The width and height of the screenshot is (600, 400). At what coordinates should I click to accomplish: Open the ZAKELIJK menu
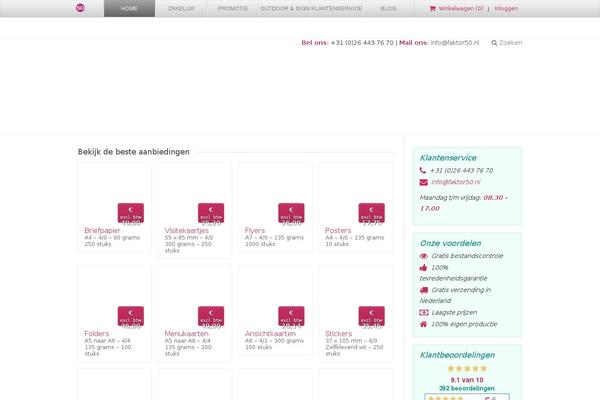pos(181,8)
